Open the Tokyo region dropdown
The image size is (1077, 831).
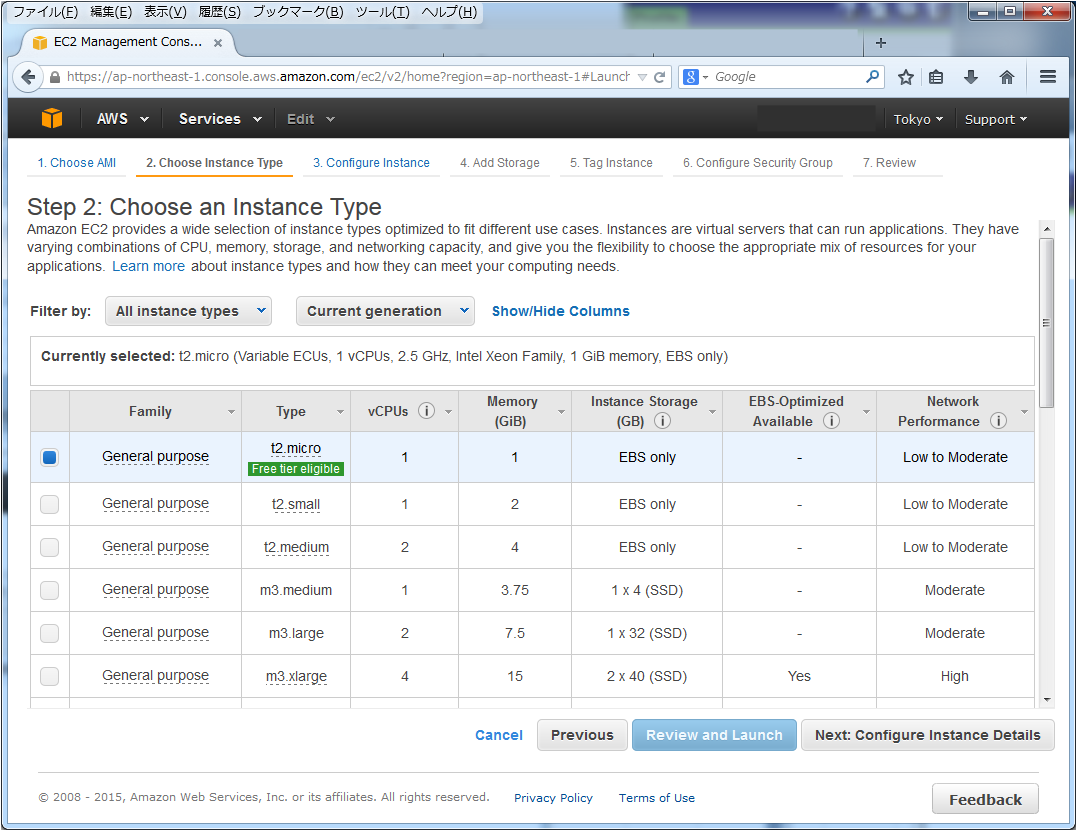tap(918, 119)
